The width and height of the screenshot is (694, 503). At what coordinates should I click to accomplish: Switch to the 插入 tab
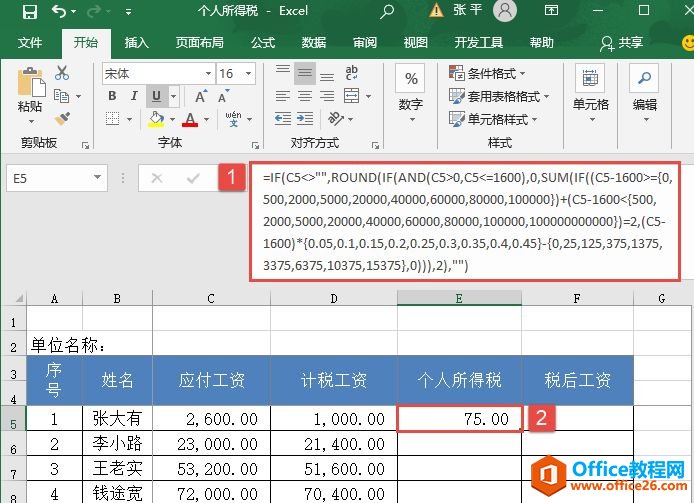(136, 43)
